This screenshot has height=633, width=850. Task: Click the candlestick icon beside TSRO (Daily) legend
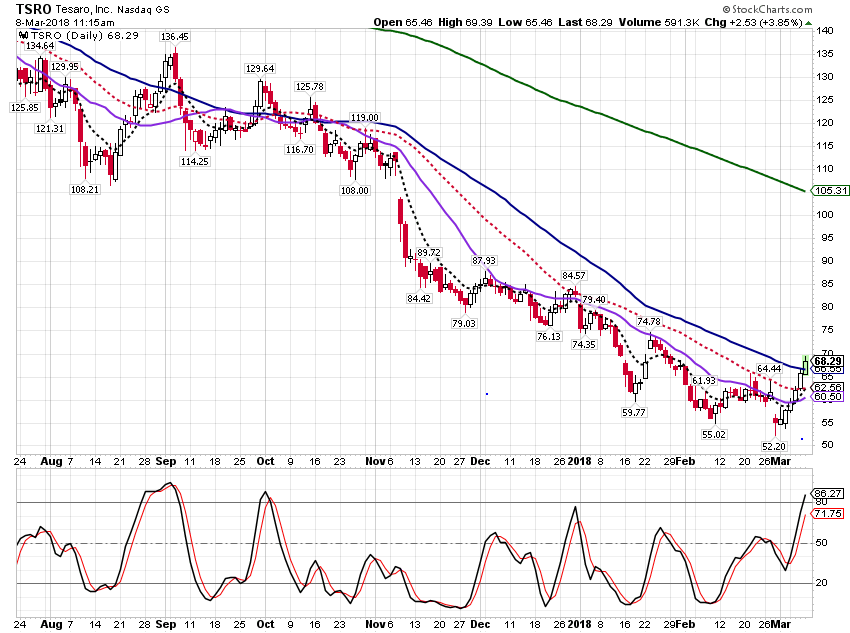tap(23, 36)
